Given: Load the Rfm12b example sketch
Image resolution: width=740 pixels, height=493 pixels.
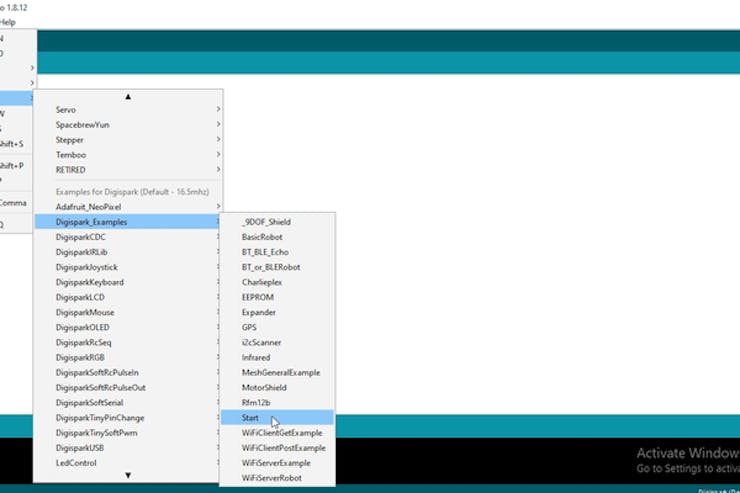Looking at the screenshot, I should coord(278,403).
